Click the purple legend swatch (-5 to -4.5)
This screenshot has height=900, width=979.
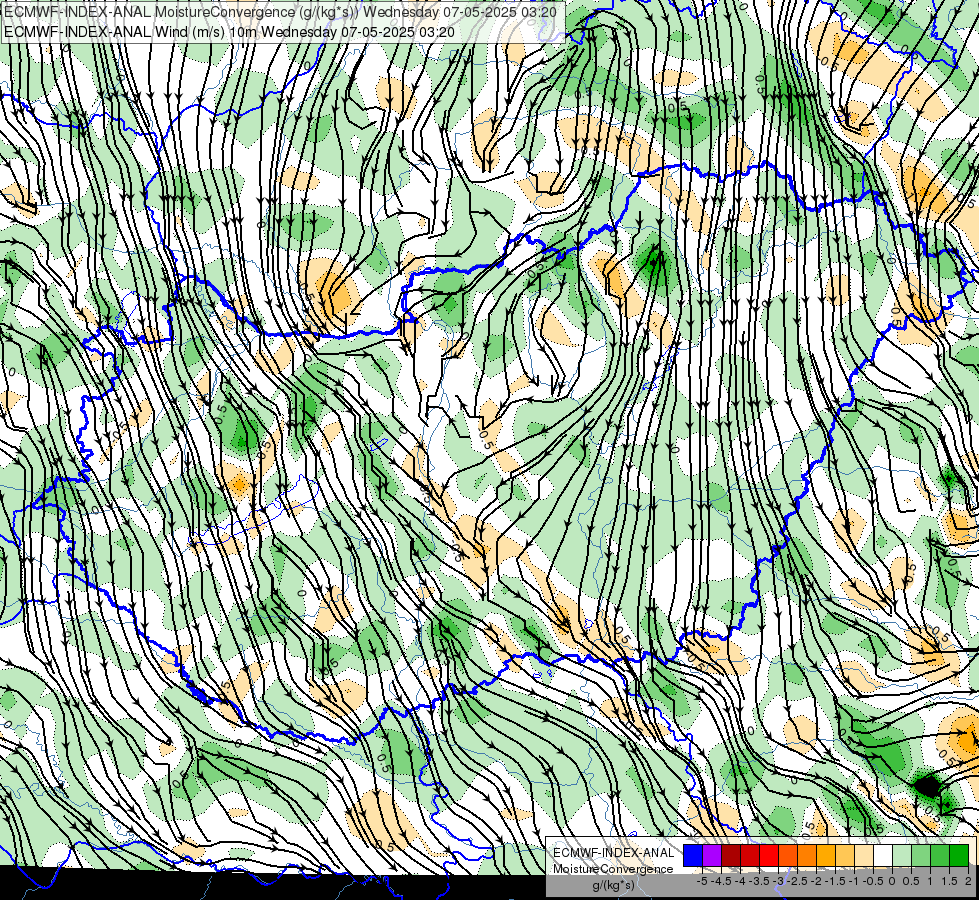712,855
